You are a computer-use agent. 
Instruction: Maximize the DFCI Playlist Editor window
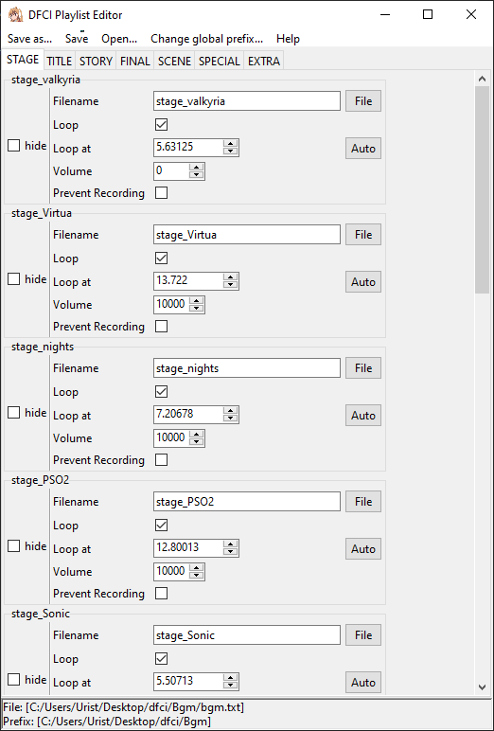(427, 14)
